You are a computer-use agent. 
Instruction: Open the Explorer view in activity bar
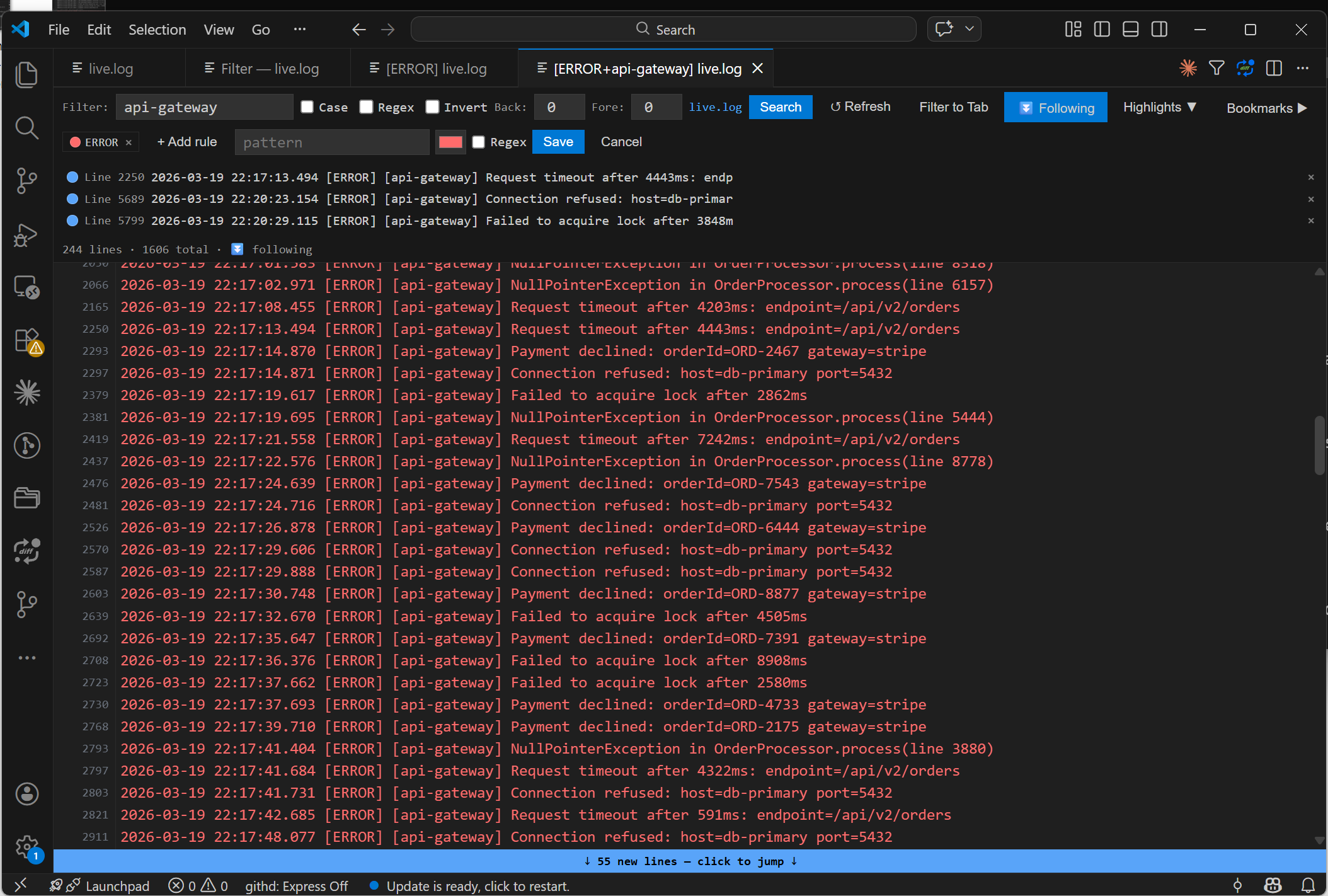point(26,75)
